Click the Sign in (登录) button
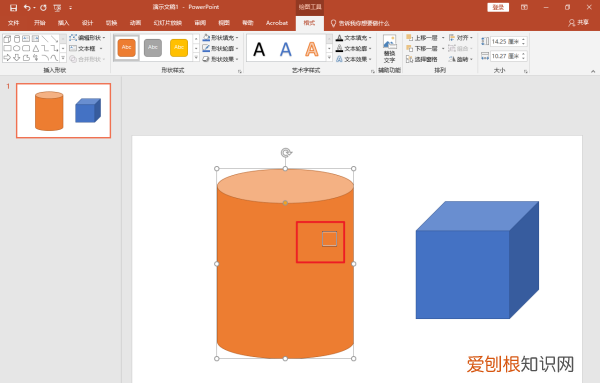This screenshot has height=383, width=600. coord(498,7)
